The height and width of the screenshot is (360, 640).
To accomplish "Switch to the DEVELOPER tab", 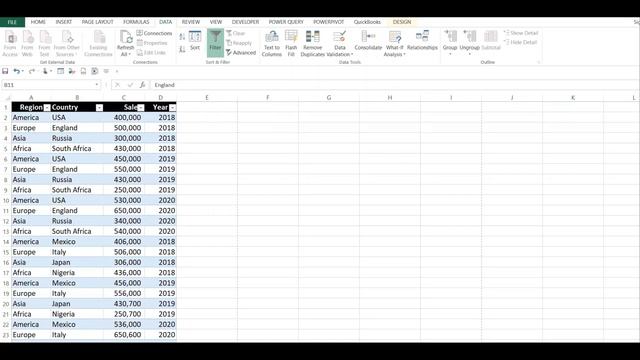I will tap(245, 22).
